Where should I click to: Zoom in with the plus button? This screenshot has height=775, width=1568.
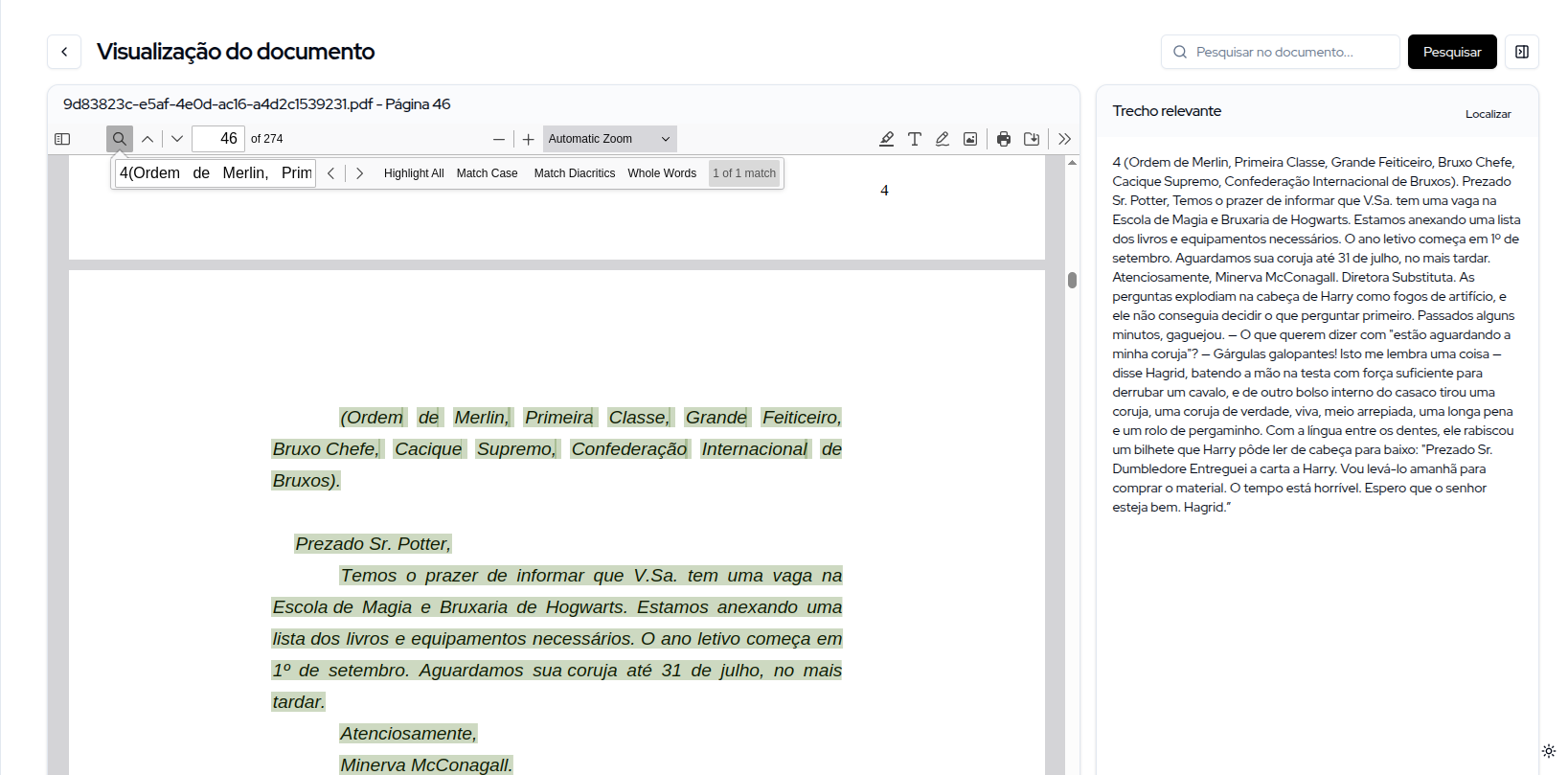[528, 139]
